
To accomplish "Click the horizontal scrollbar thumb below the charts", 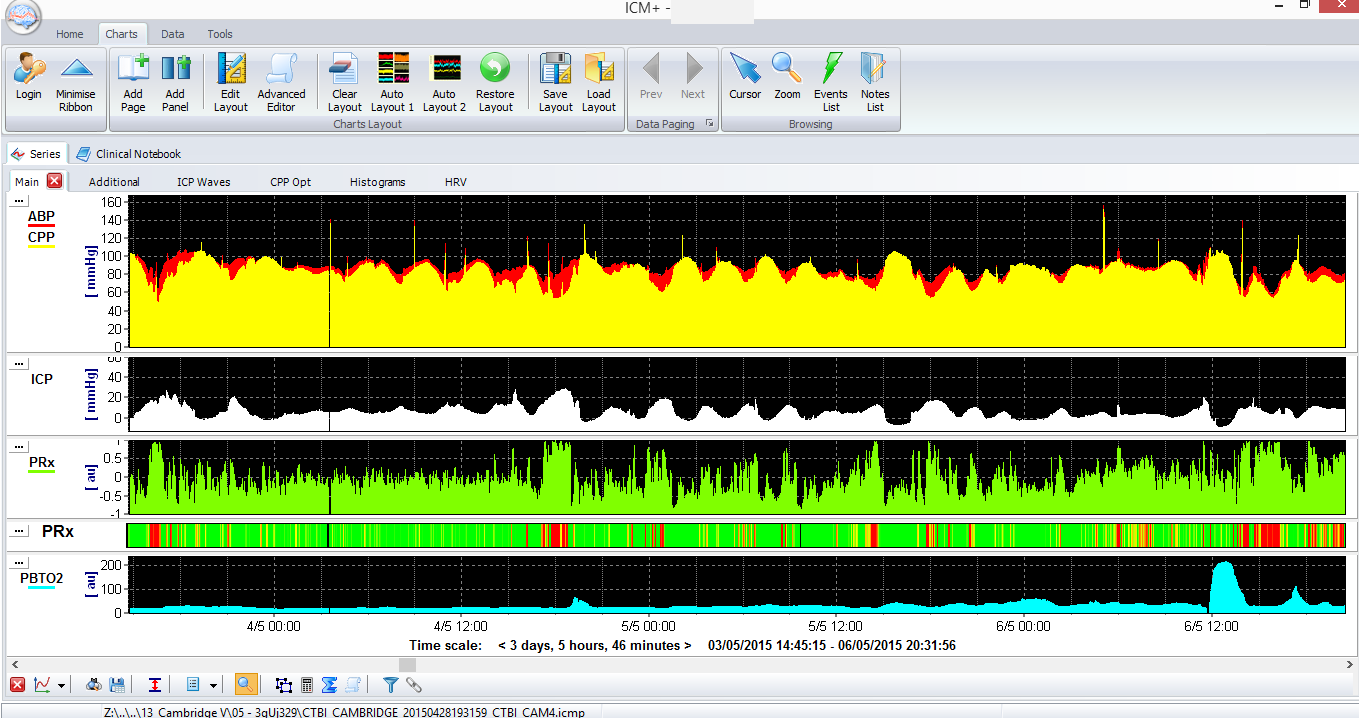I will point(406,664).
